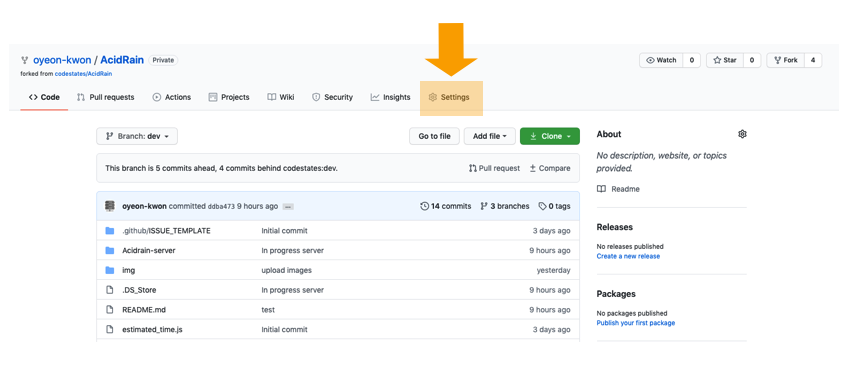Click the fork icon beside repository name

click(25, 60)
